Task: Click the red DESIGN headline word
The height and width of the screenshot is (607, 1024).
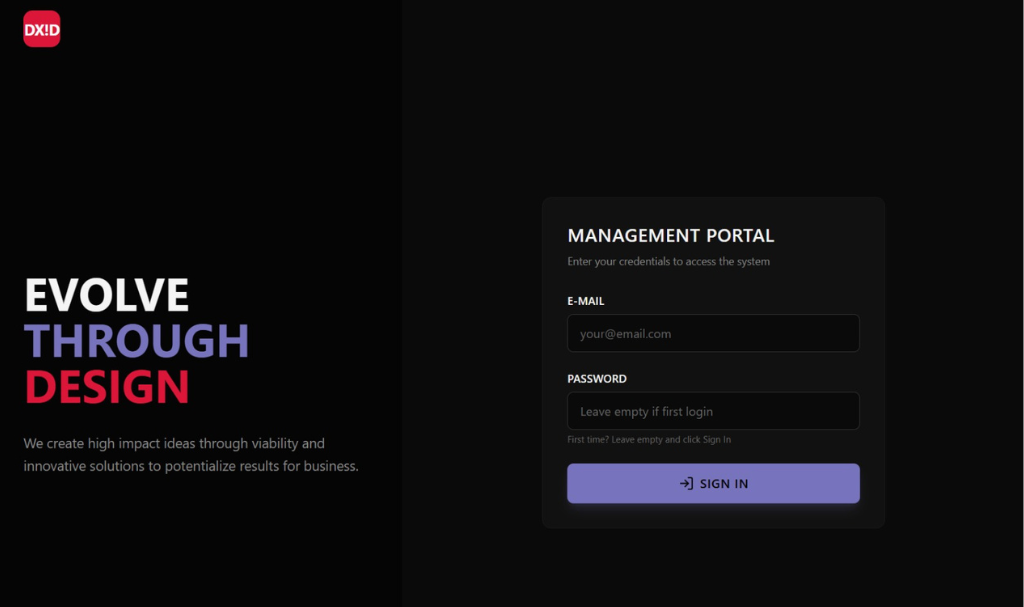Action: pyautogui.click(x=107, y=387)
